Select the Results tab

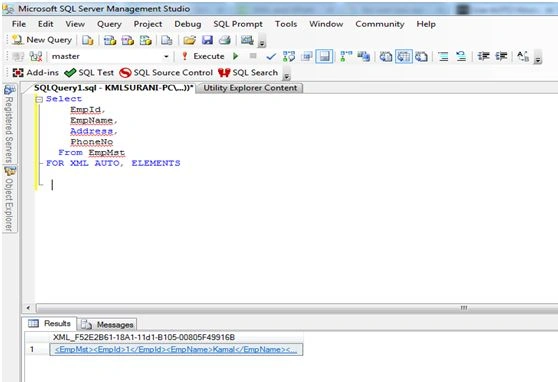50,324
